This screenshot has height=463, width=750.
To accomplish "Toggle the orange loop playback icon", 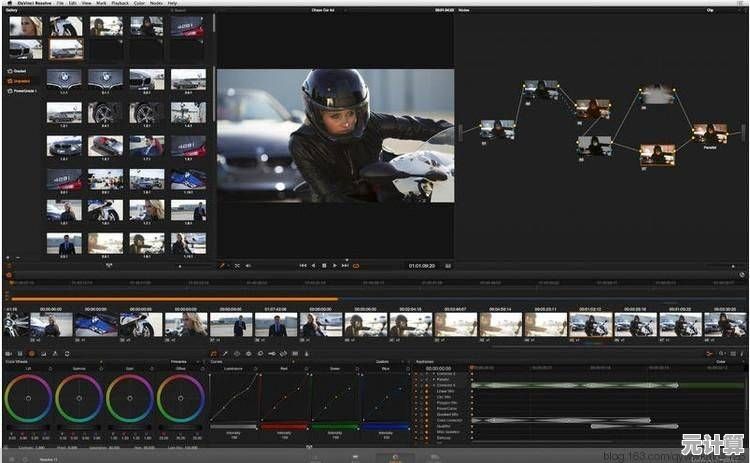I will coord(356,265).
